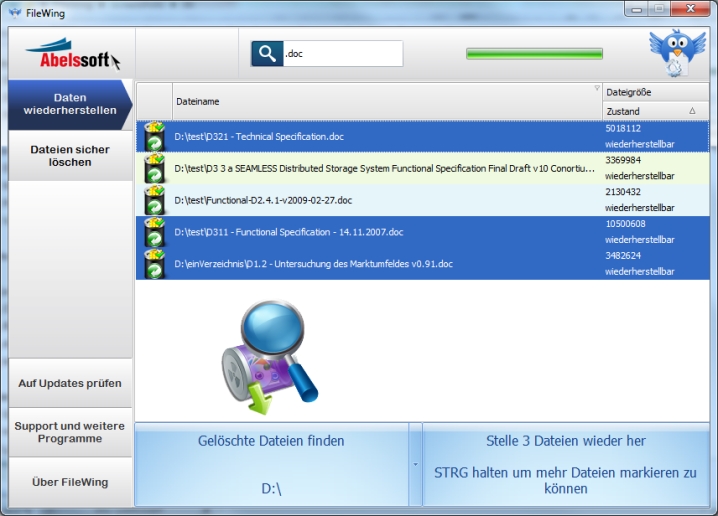Click Stelle 3 Dateien wieder her

(566, 464)
